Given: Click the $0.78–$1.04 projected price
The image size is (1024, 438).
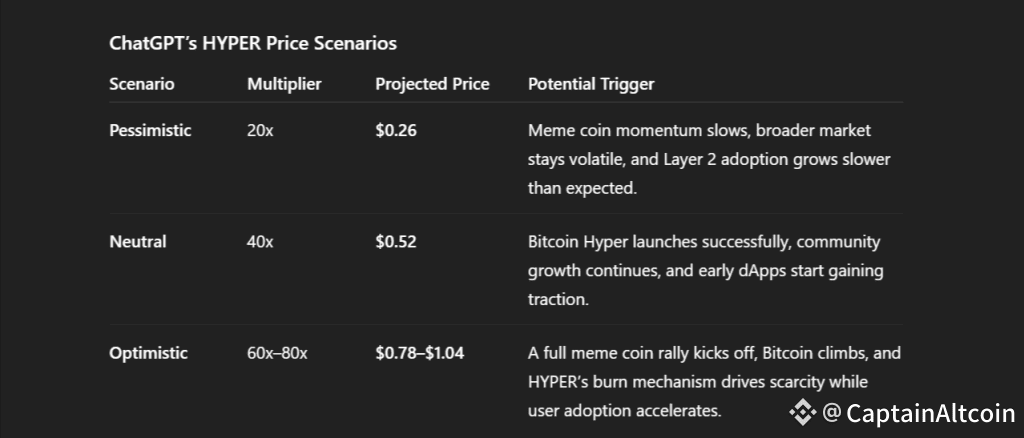Looking at the screenshot, I should (x=420, y=353).
